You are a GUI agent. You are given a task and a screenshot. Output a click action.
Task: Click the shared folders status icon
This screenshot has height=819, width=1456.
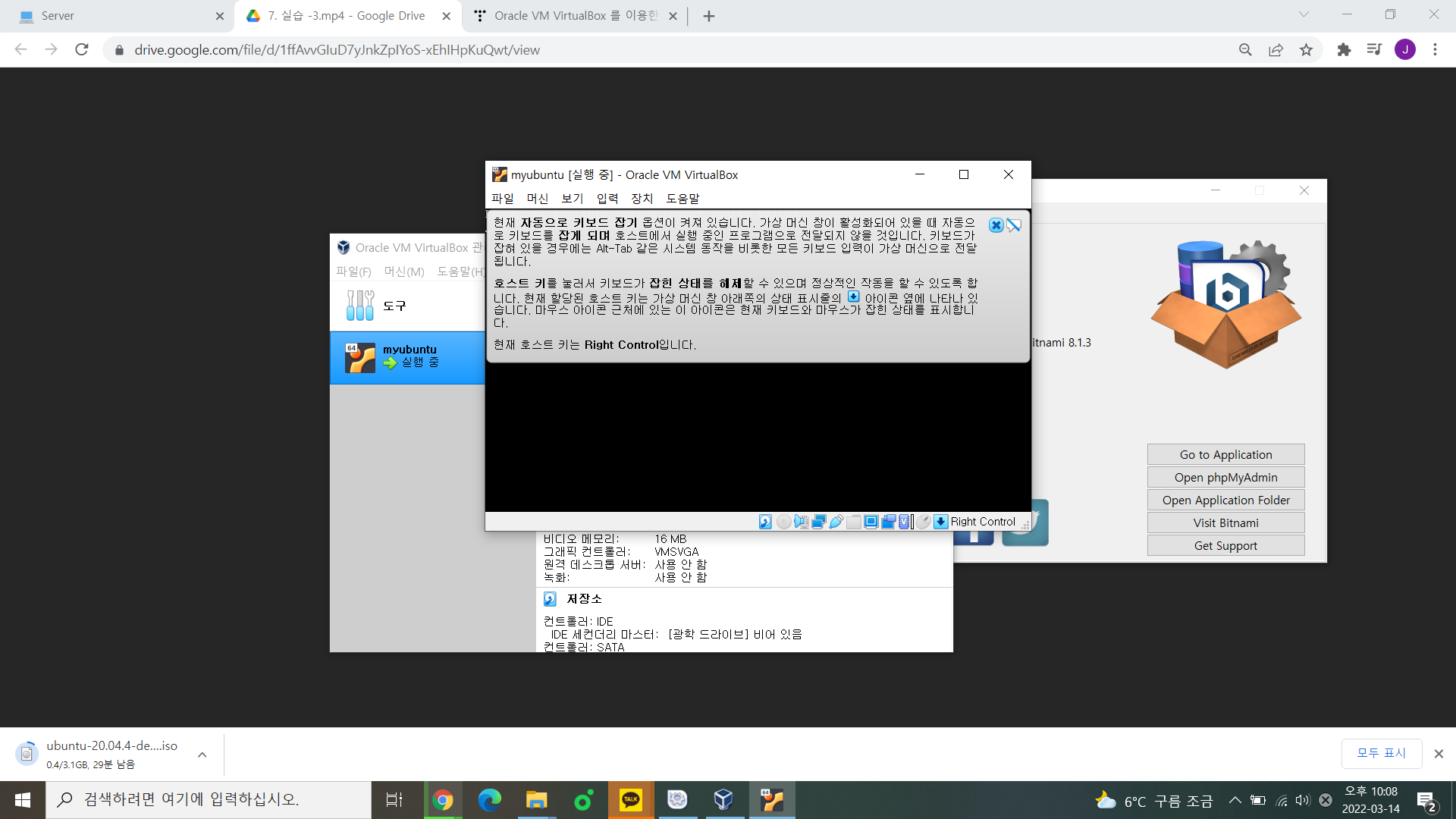[x=853, y=522]
